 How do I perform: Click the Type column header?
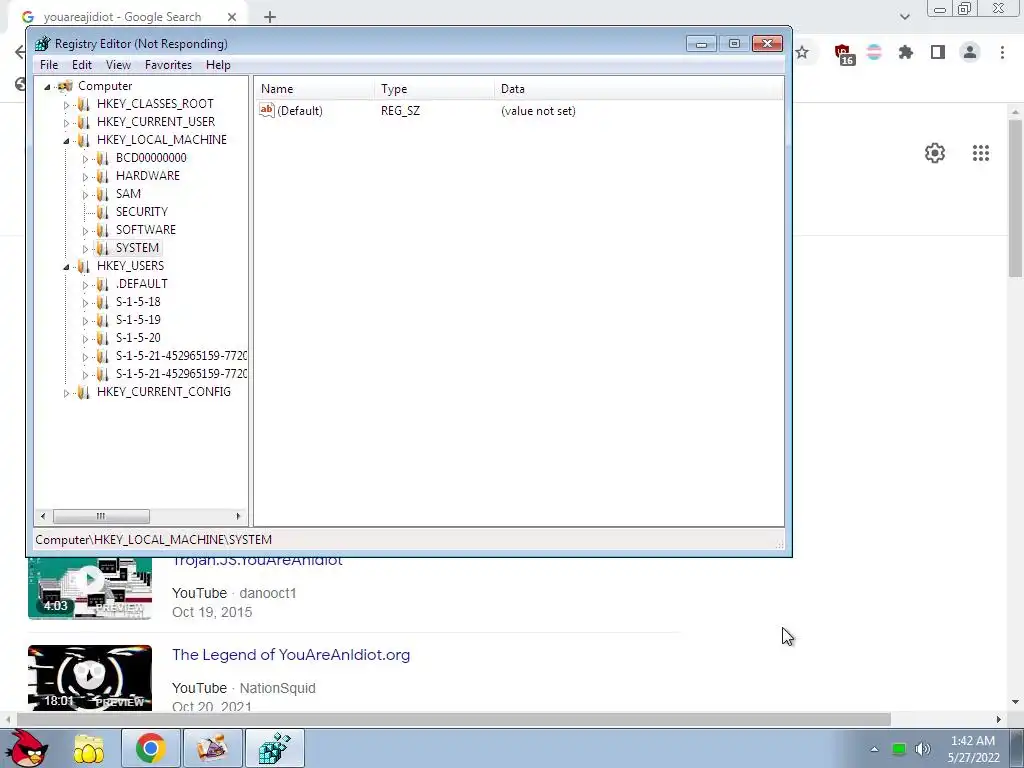coord(435,89)
